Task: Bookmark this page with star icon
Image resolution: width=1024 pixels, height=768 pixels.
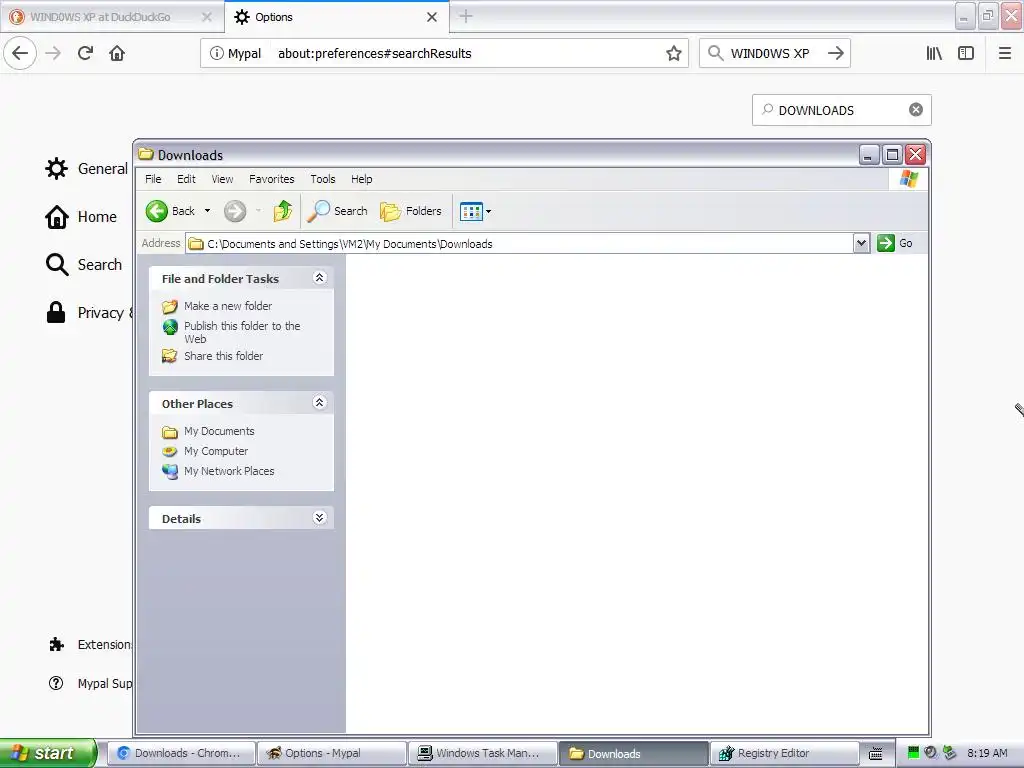Action: coord(674,53)
